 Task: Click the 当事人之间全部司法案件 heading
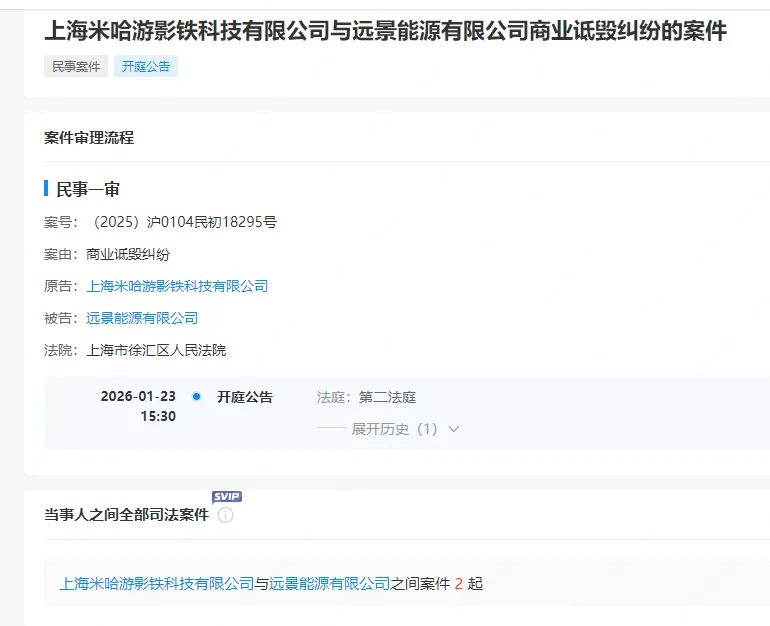click(127, 515)
